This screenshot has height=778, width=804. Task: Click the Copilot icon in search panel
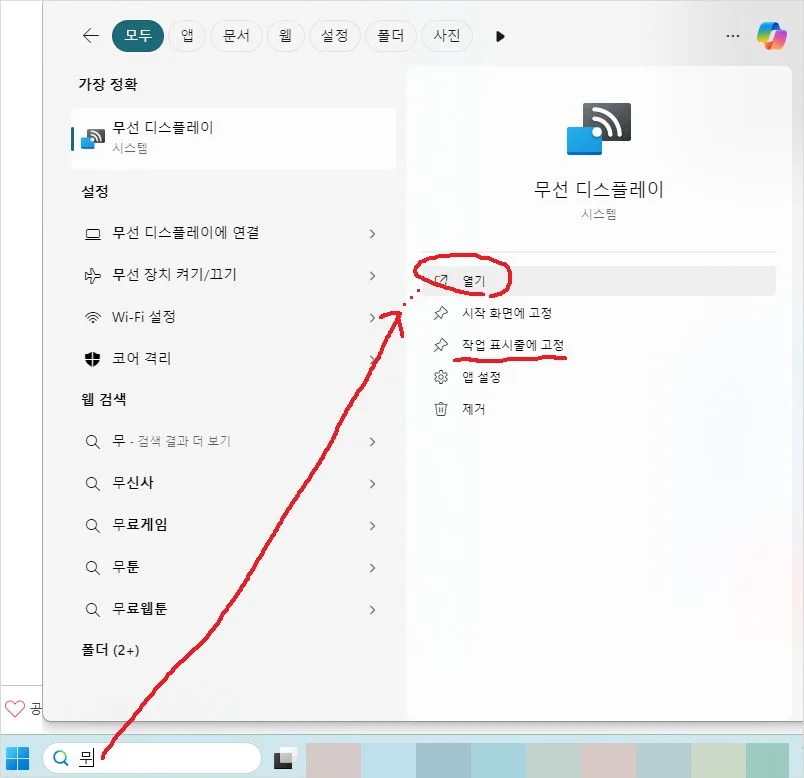tap(771, 36)
